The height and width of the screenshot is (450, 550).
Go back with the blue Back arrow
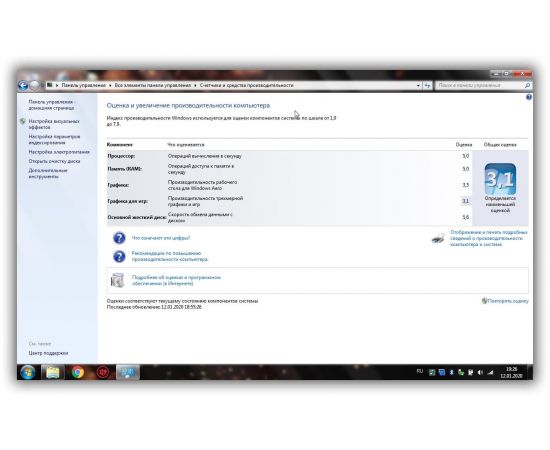(x=23, y=85)
